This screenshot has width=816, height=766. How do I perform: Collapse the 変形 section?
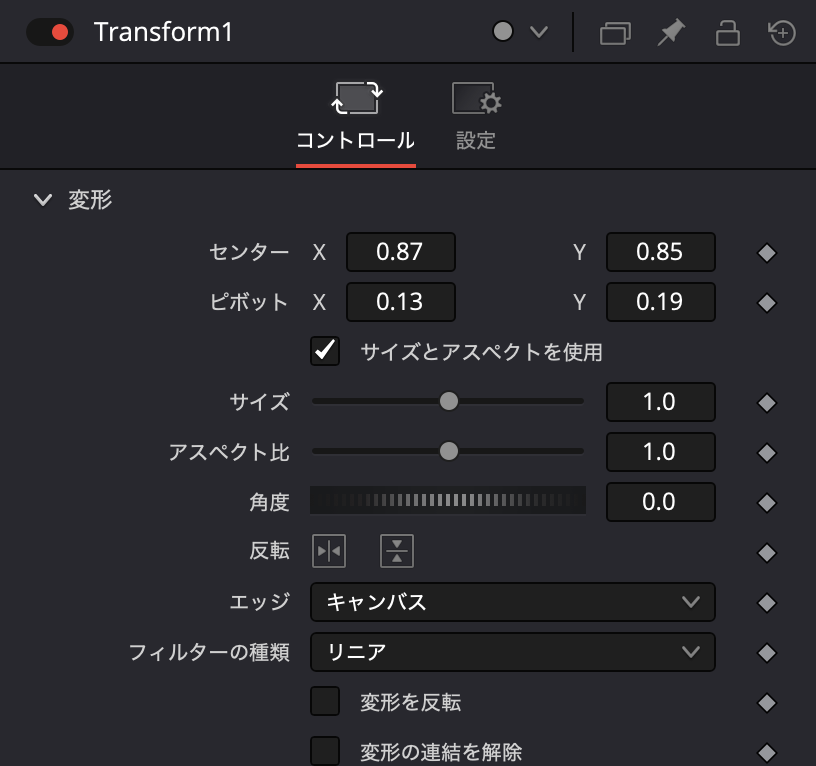pyautogui.click(x=43, y=199)
